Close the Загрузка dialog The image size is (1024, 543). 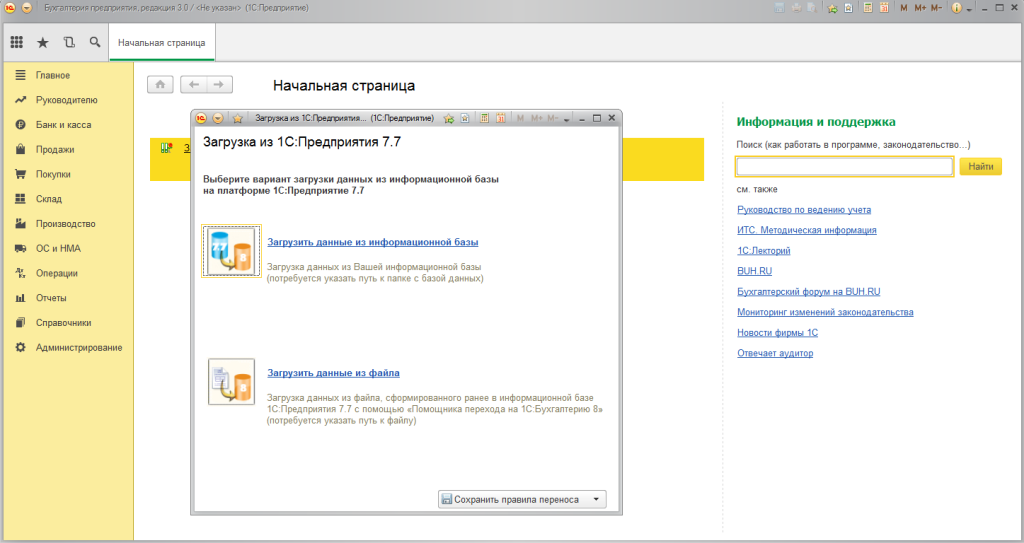click(x=612, y=118)
